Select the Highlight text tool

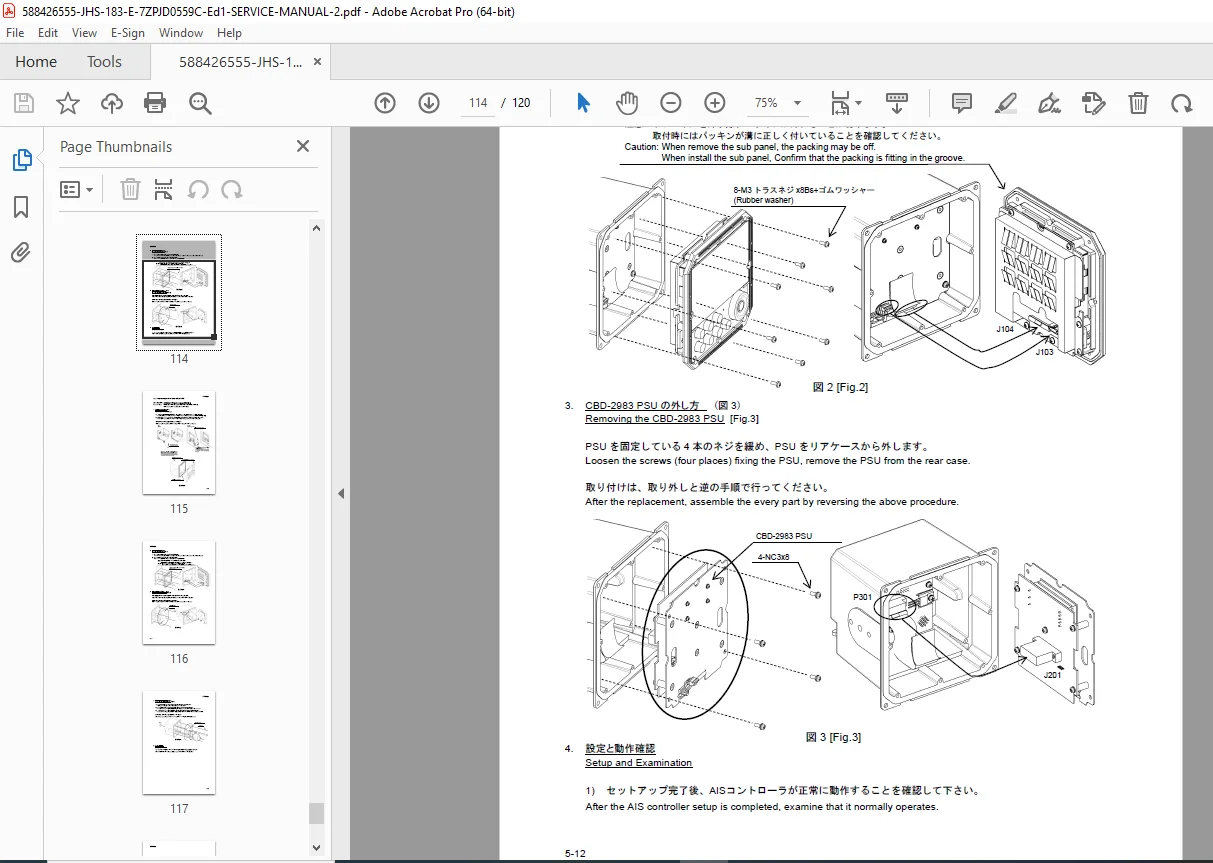(x=1006, y=103)
